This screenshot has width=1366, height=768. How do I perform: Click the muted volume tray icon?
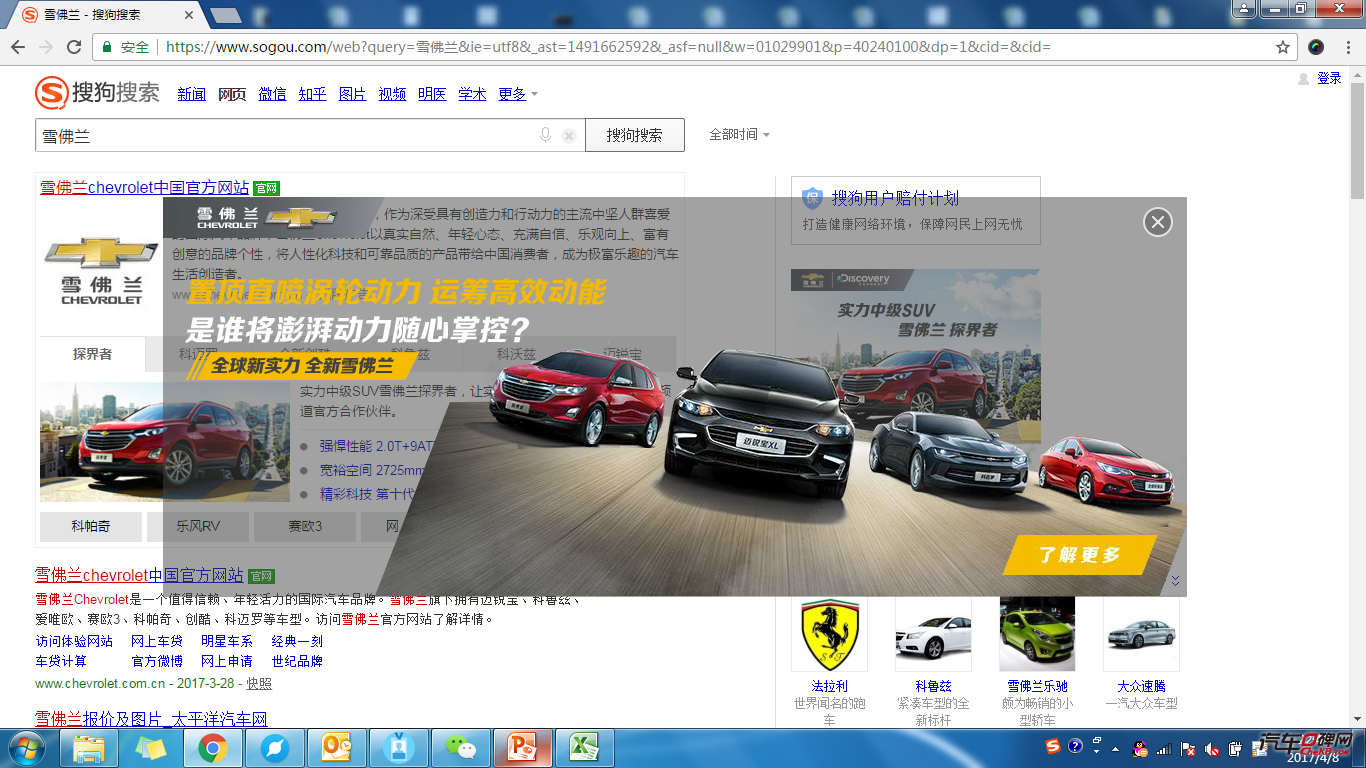coord(1212,748)
